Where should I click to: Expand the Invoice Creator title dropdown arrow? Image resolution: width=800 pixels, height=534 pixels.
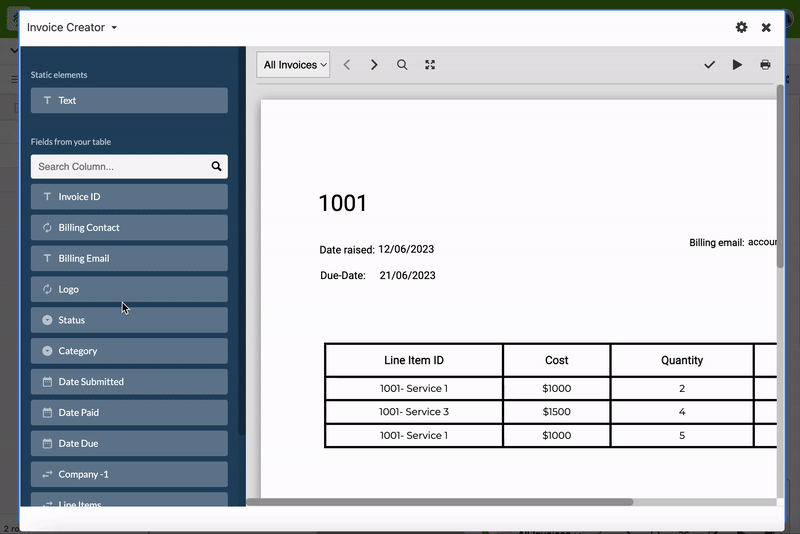pyautogui.click(x=114, y=28)
